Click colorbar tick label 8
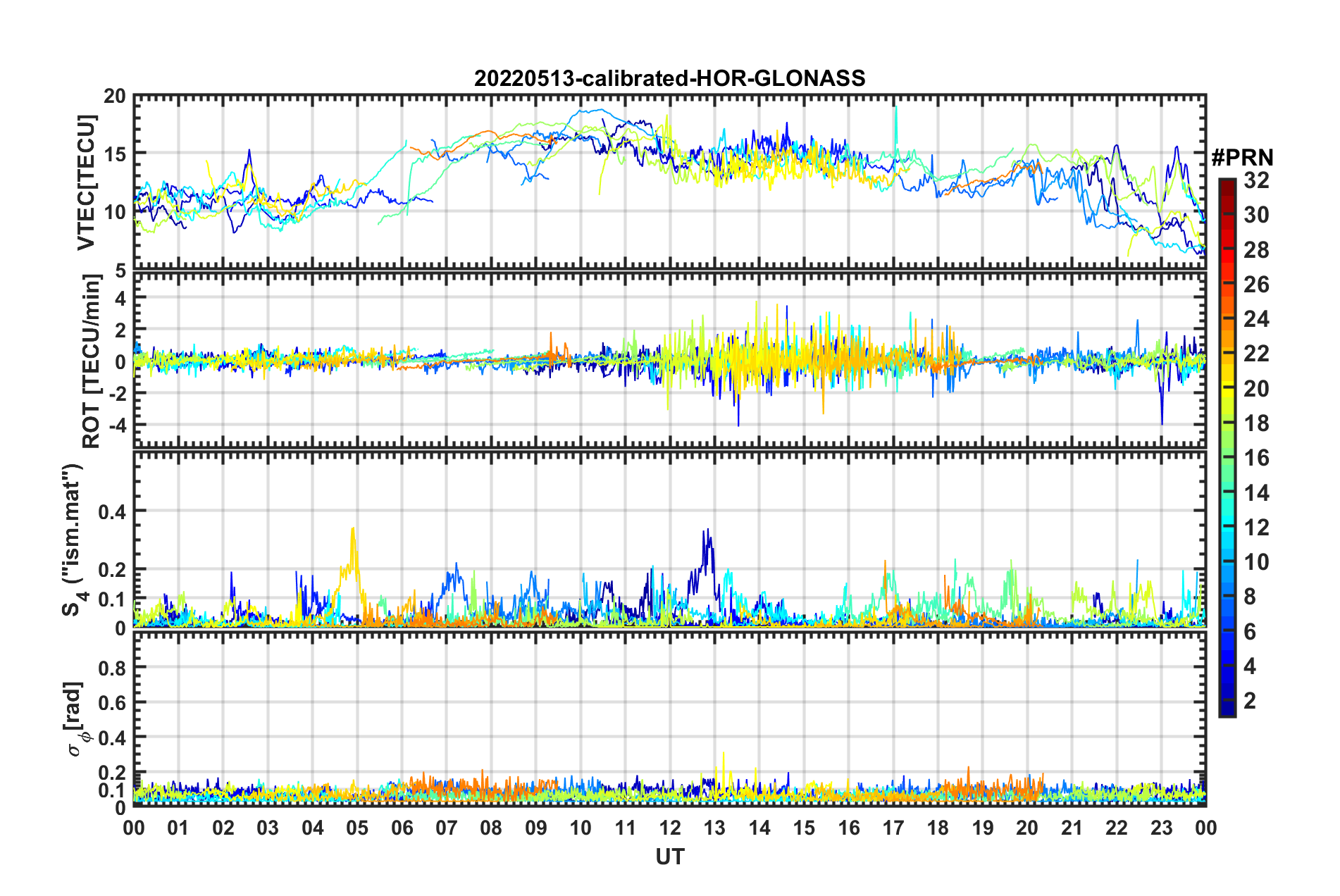Viewport: 1340px width, 896px height. pyautogui.click(x=1250, y=597)
